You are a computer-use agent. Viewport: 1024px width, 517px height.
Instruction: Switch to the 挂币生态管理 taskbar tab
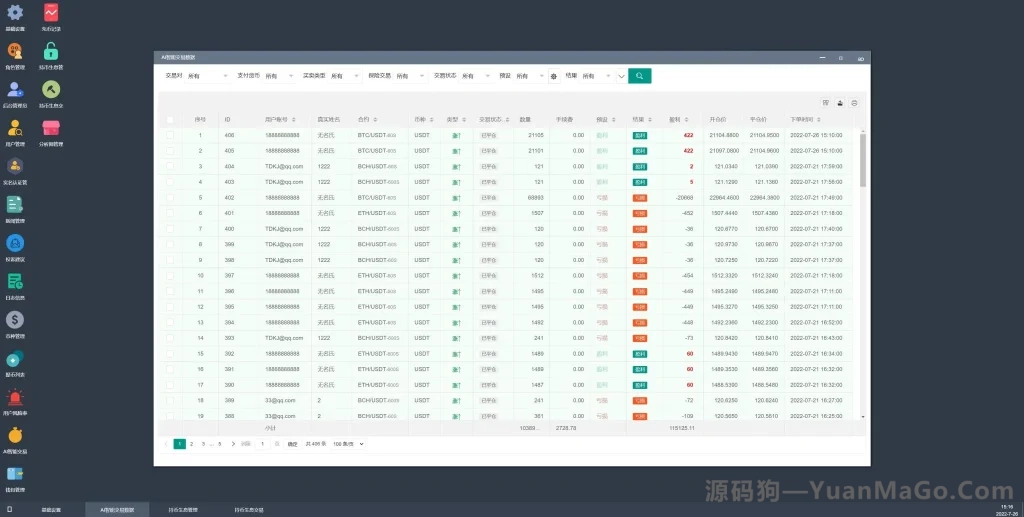click(183, 509)
